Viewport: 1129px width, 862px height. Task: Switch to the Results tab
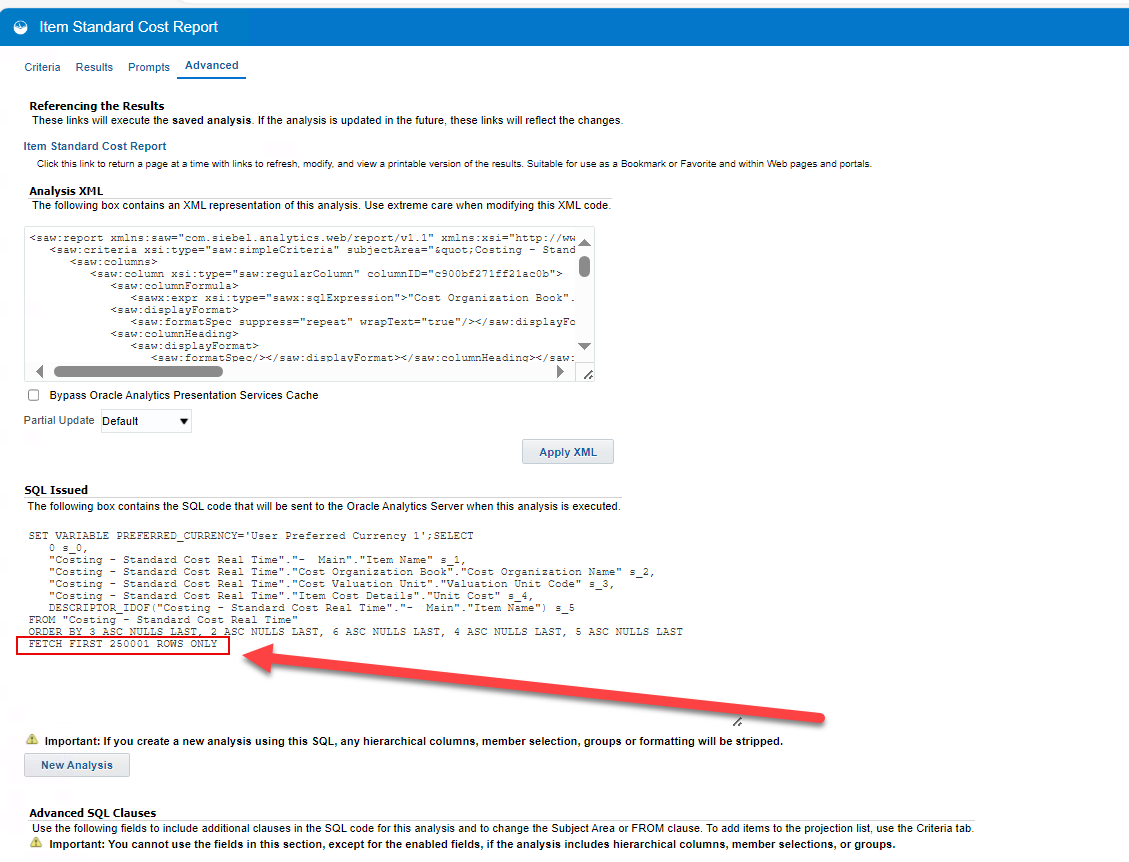pos(94,67)
